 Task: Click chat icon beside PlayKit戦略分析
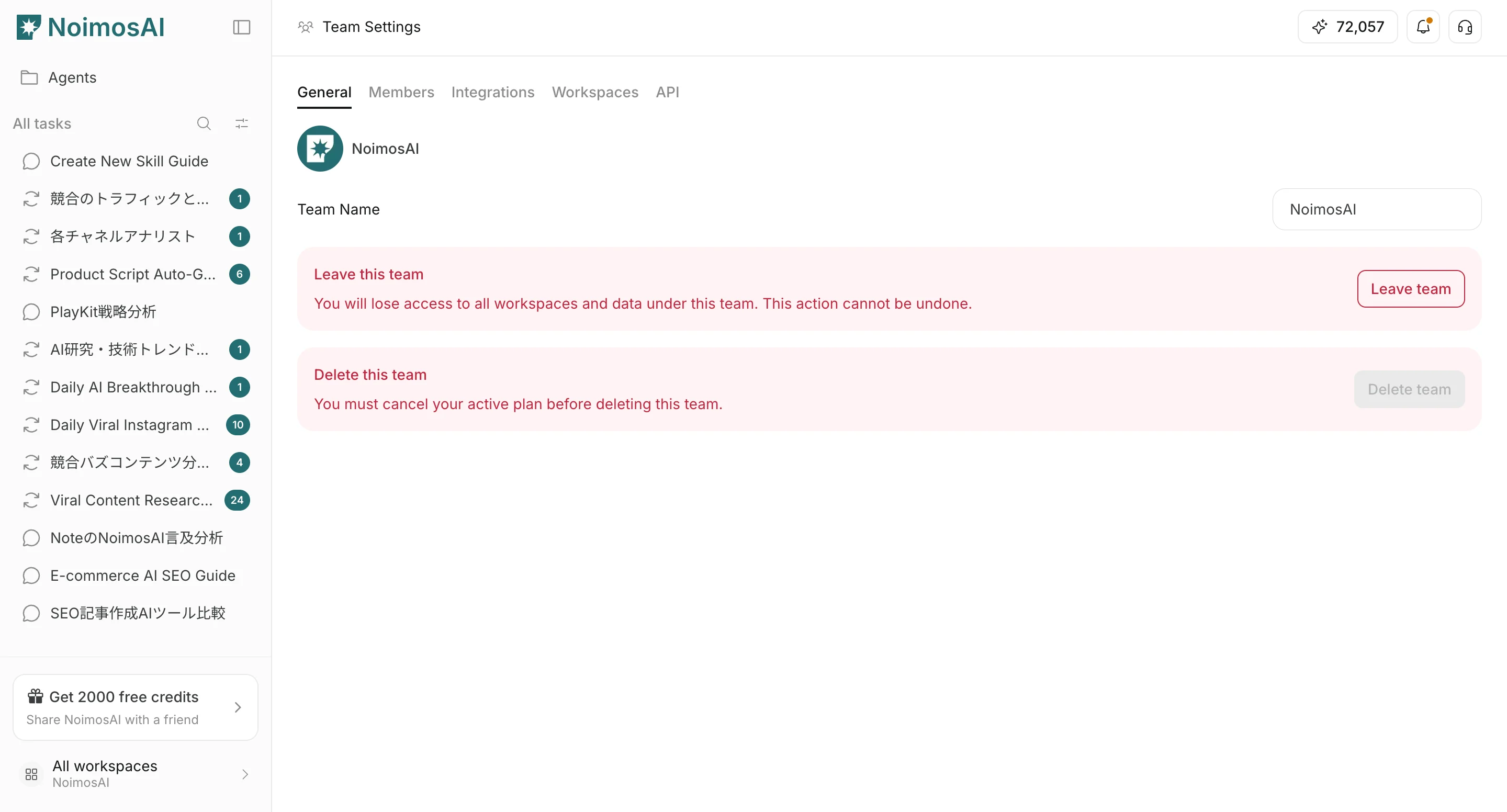point(31,312)
